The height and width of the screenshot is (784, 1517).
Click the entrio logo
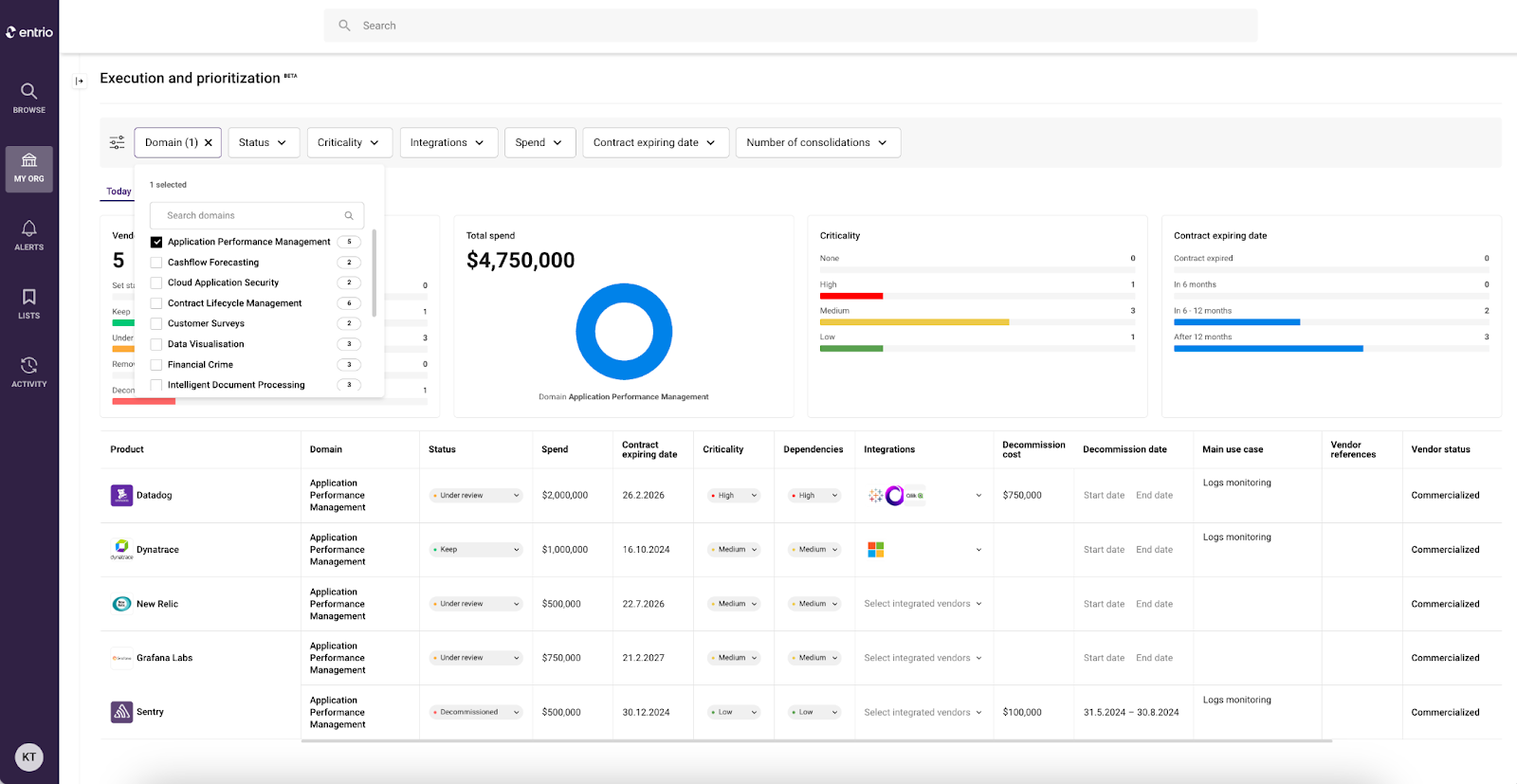point(29,32)
